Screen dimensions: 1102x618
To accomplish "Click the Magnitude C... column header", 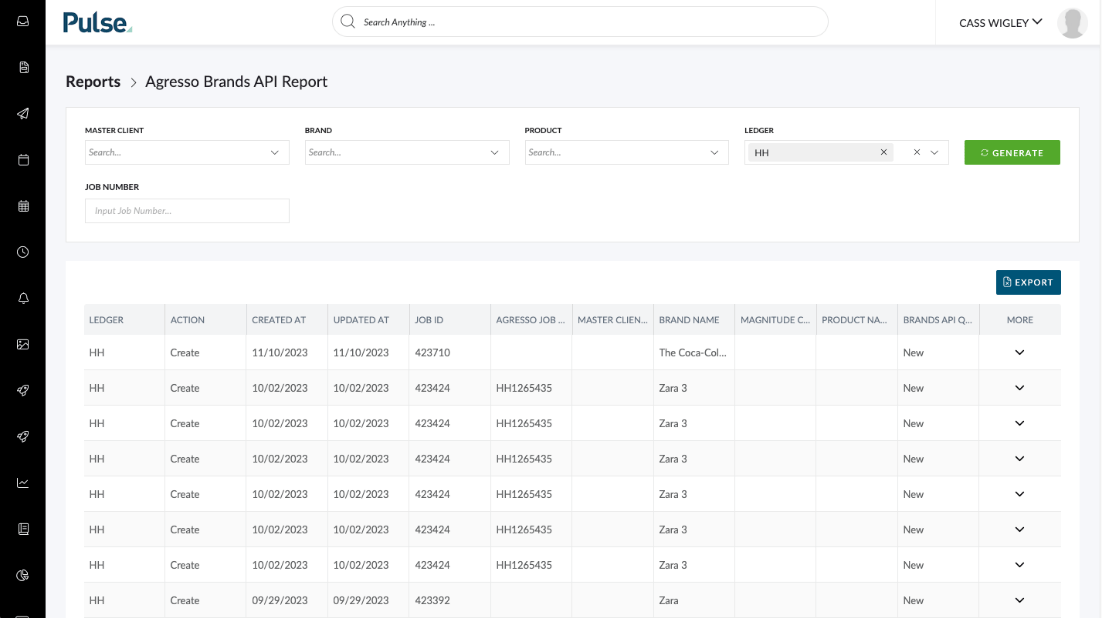I will pyautogui.click(x=775, y=320).
